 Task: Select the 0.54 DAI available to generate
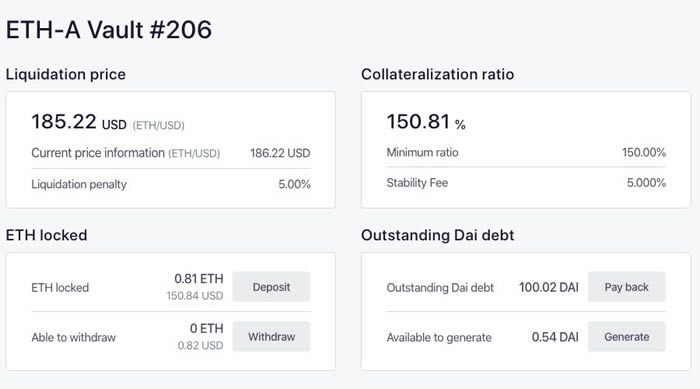coord(555,337)
